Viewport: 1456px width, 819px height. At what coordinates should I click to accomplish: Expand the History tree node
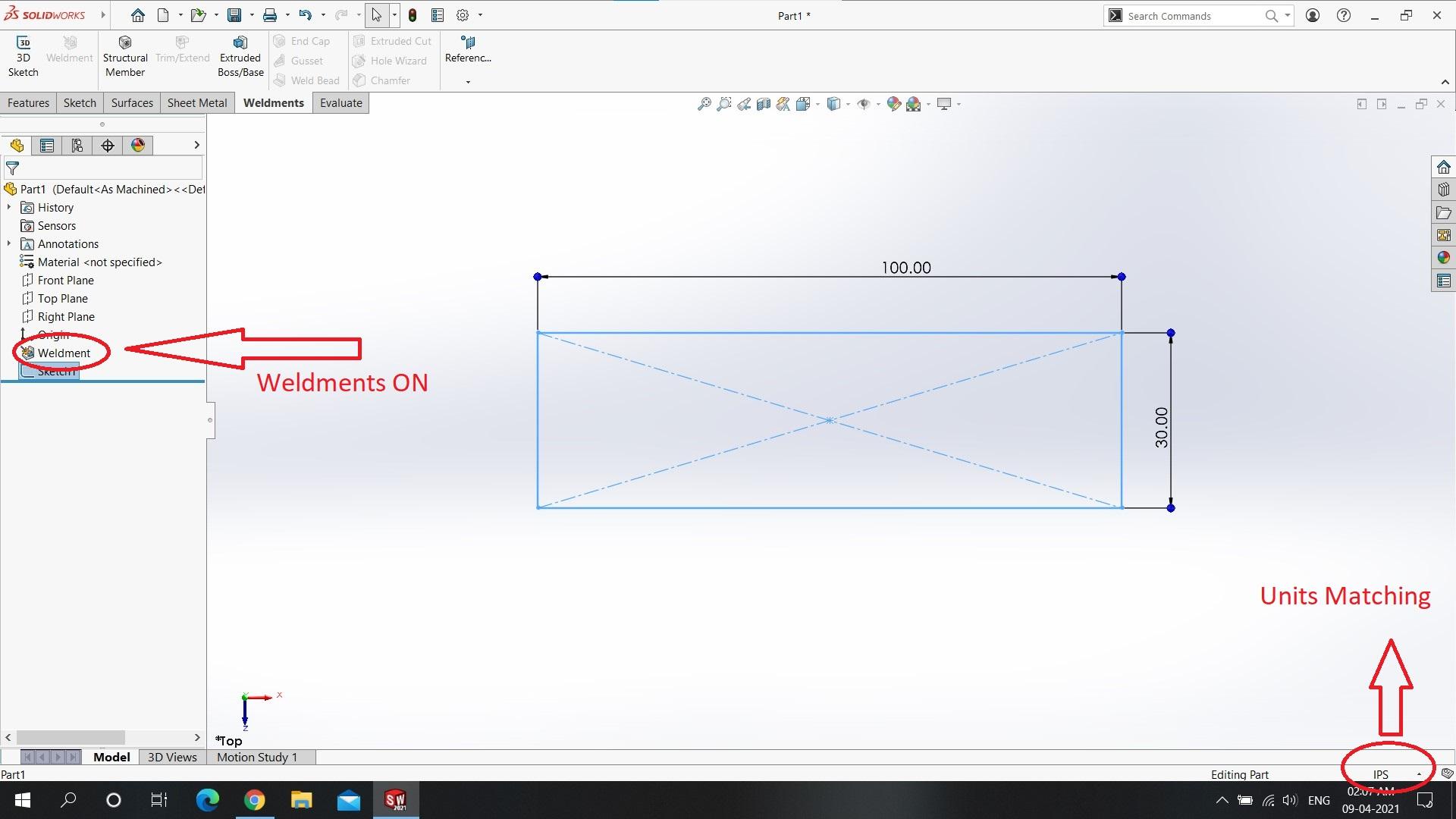pyautogui.click(x=9, y=207)
